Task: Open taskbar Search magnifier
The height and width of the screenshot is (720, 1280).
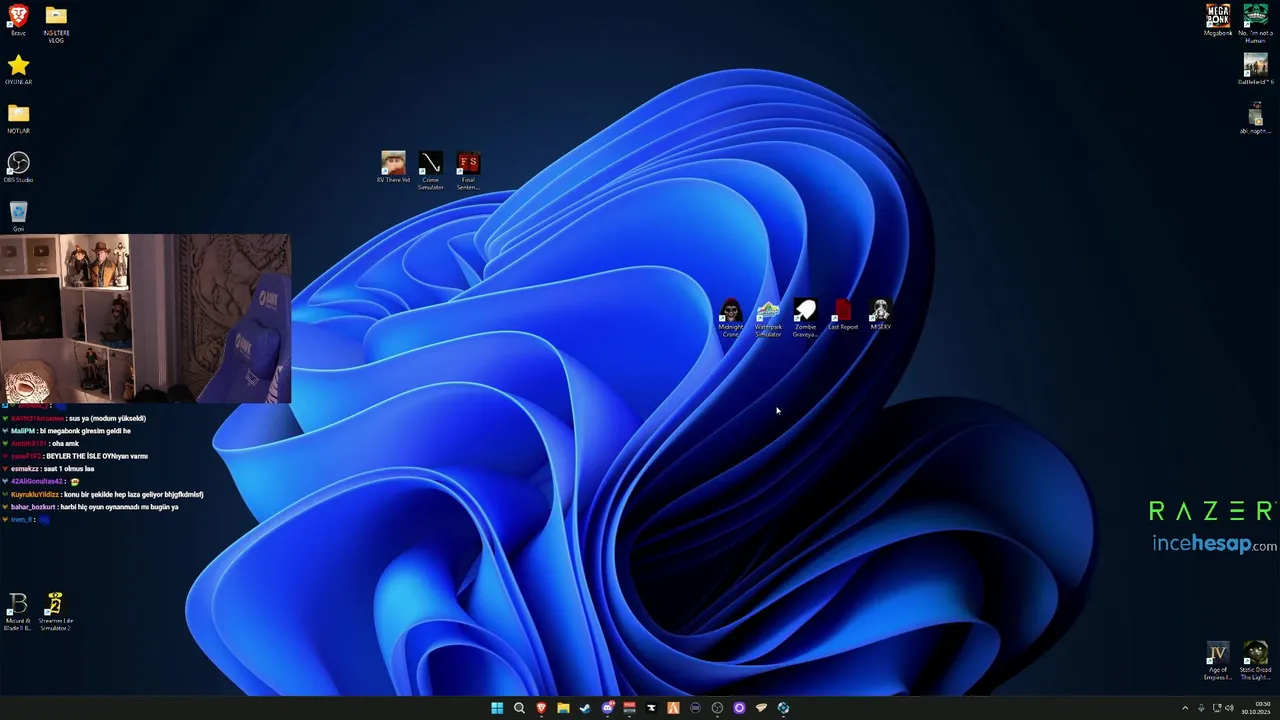Action: point(519,708)
